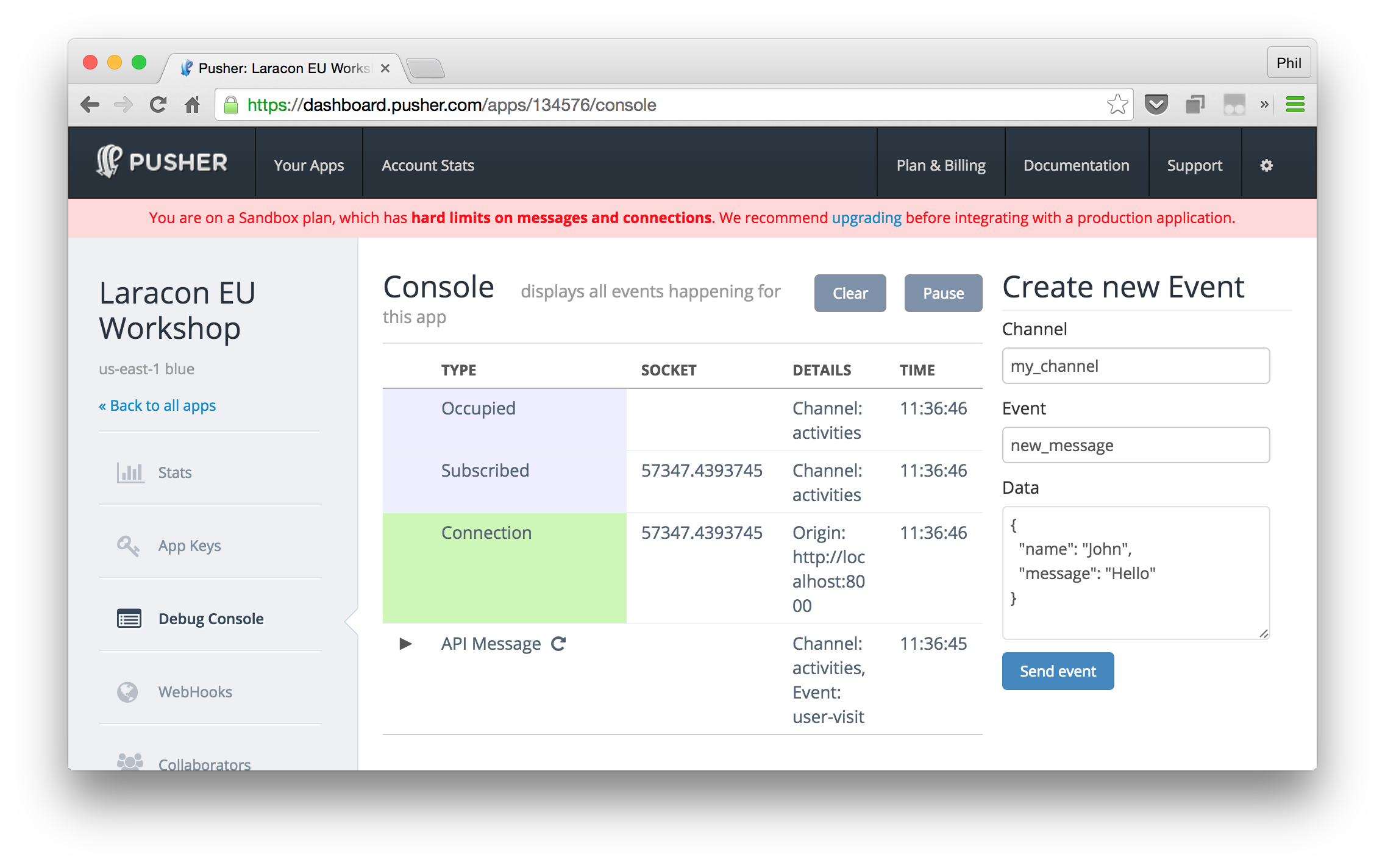Click the Phil profile button
The image size is (1385, 868).
coord(1289,63)
